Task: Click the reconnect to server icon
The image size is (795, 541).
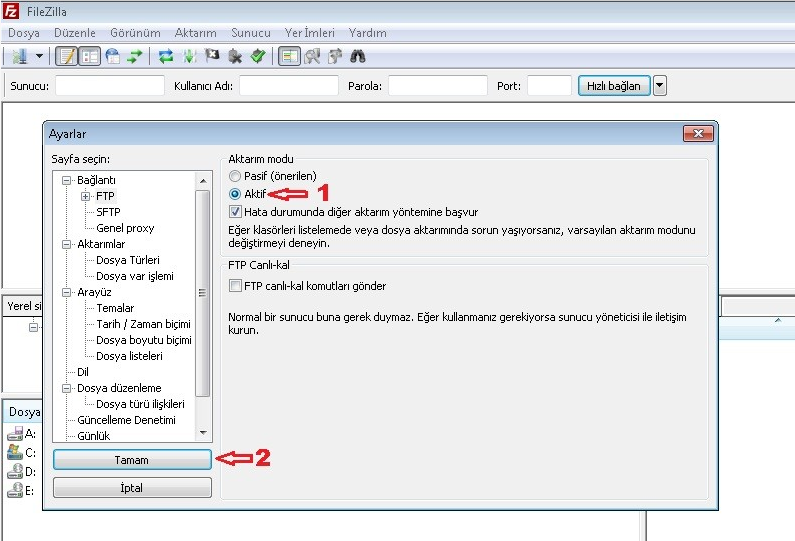Action: [x=257, y=57]
